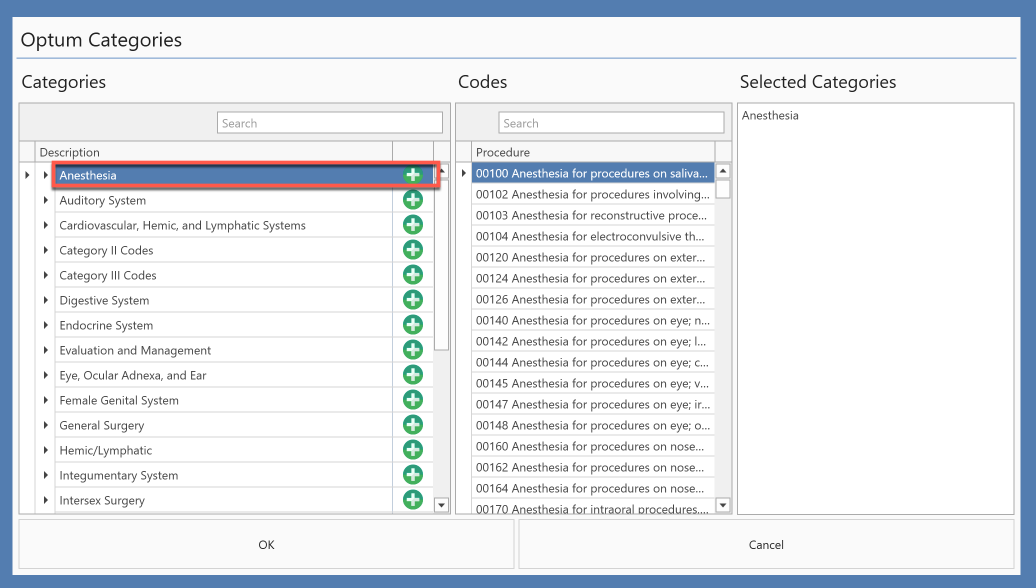Select the Integumentary System category row
The height and width of the screenshot is (588, 1036).
[223, 475]
